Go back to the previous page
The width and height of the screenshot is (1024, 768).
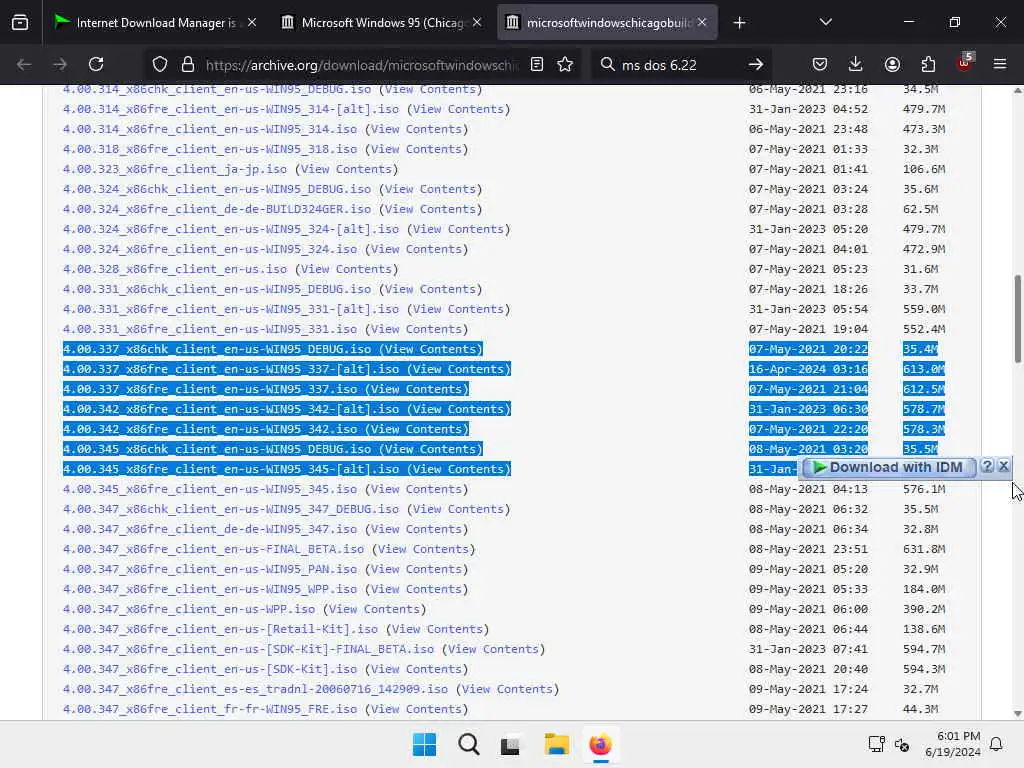pos(24,64)
